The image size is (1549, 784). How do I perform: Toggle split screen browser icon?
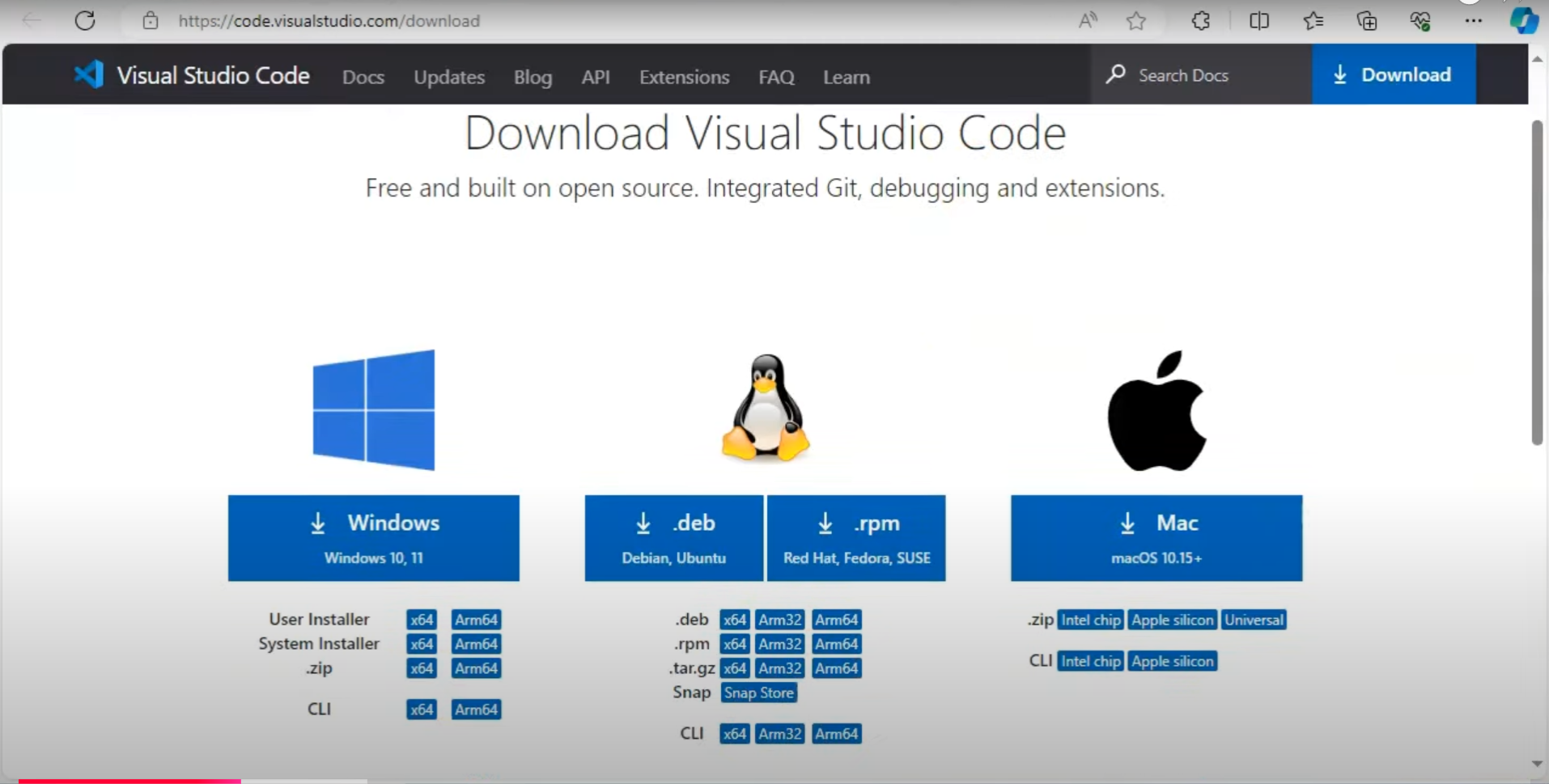pos(1258,21)
